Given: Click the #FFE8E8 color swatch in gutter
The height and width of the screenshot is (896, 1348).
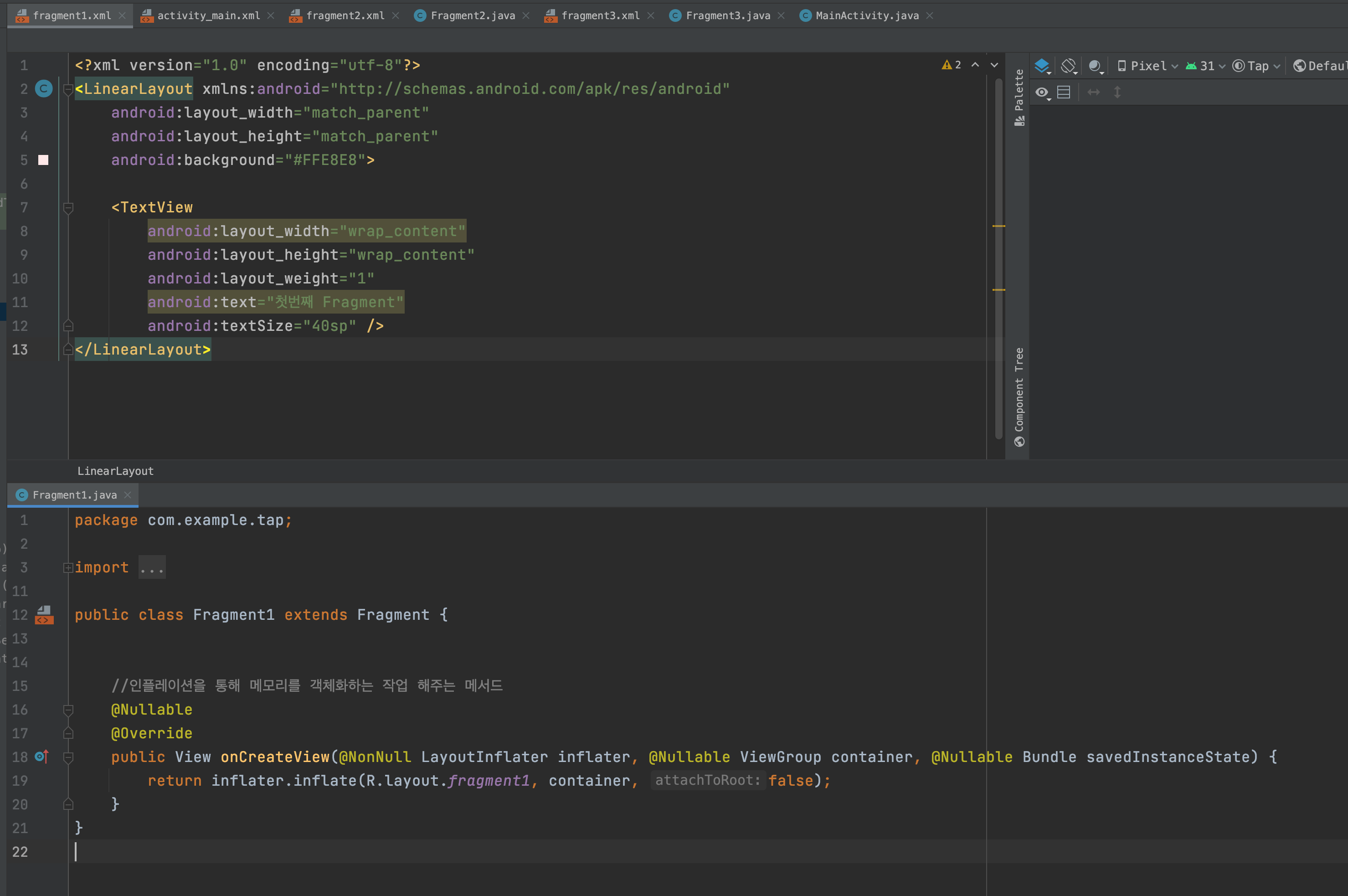Looking at the screenshot, I should [43, 160].
